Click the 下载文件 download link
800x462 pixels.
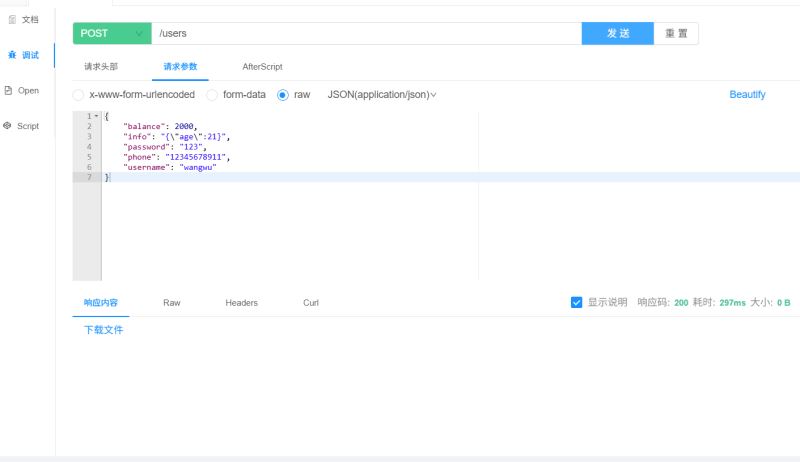pos(104,330)
